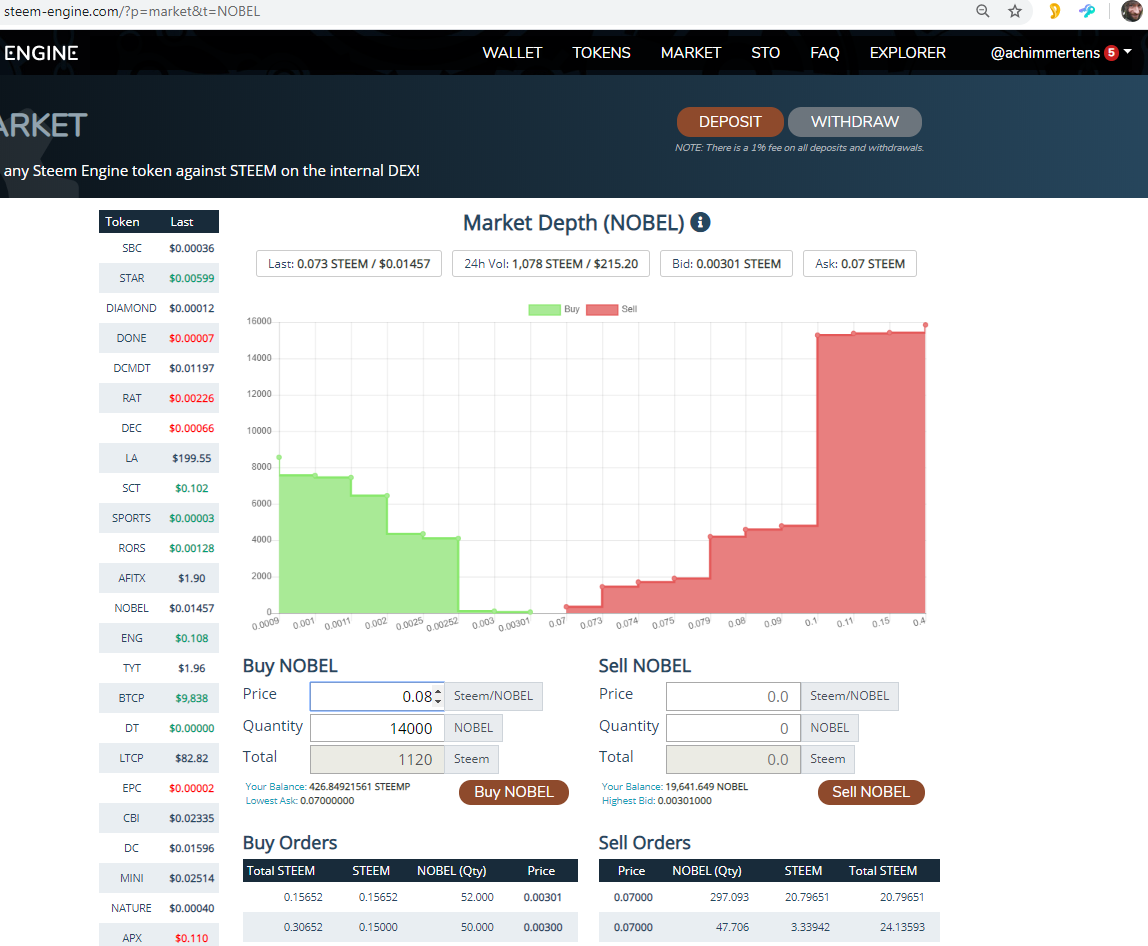Adjust the Buy price stepper arrows
Screen dimensions: 1148x946
438,696
